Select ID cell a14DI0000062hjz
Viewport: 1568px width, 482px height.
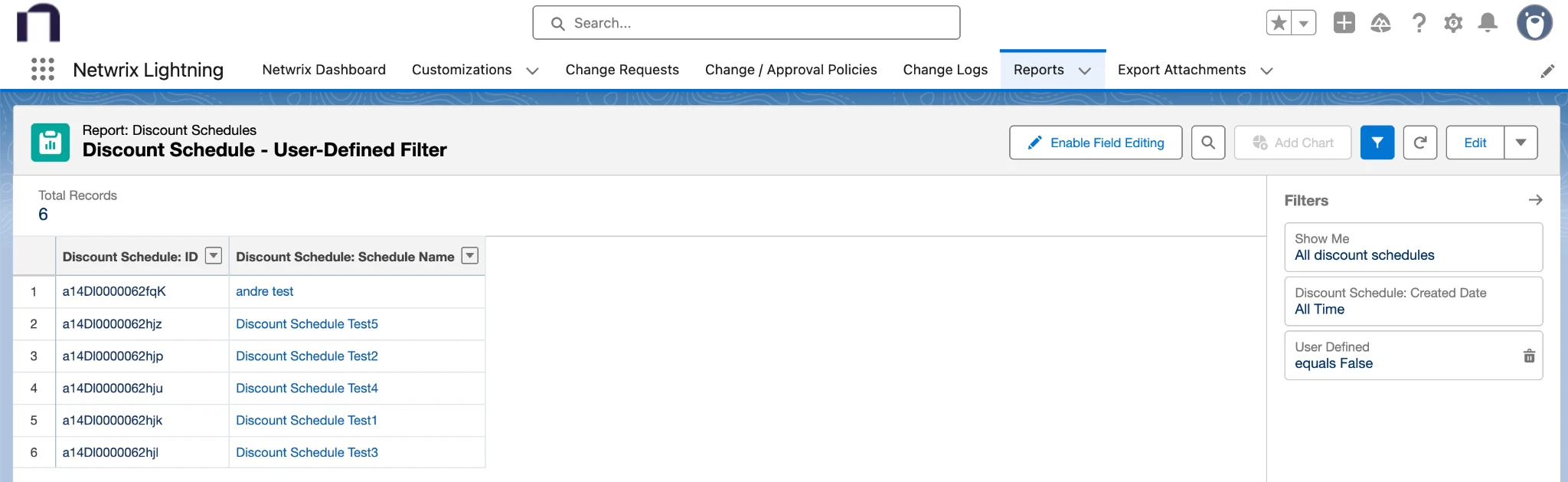[142, 324]
